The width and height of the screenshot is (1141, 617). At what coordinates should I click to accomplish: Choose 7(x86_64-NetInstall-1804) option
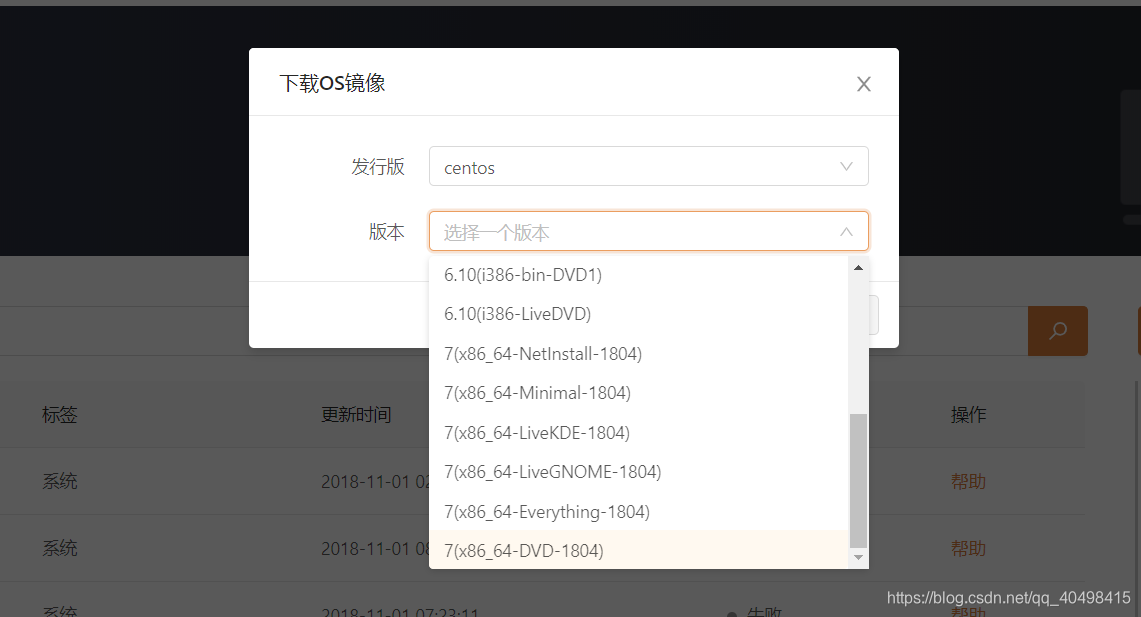tap(638, 354)
